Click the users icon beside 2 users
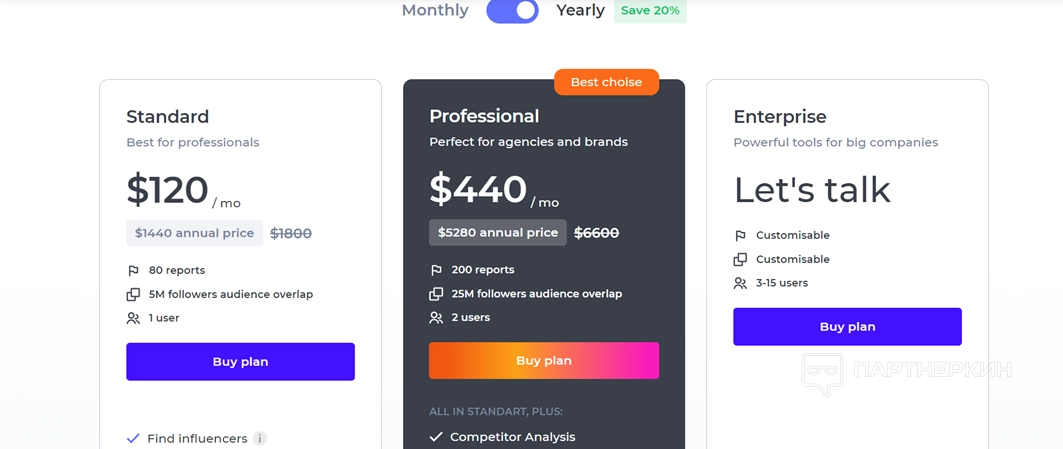The height and width of the screenshot is (449, 1063). (436, 318)
